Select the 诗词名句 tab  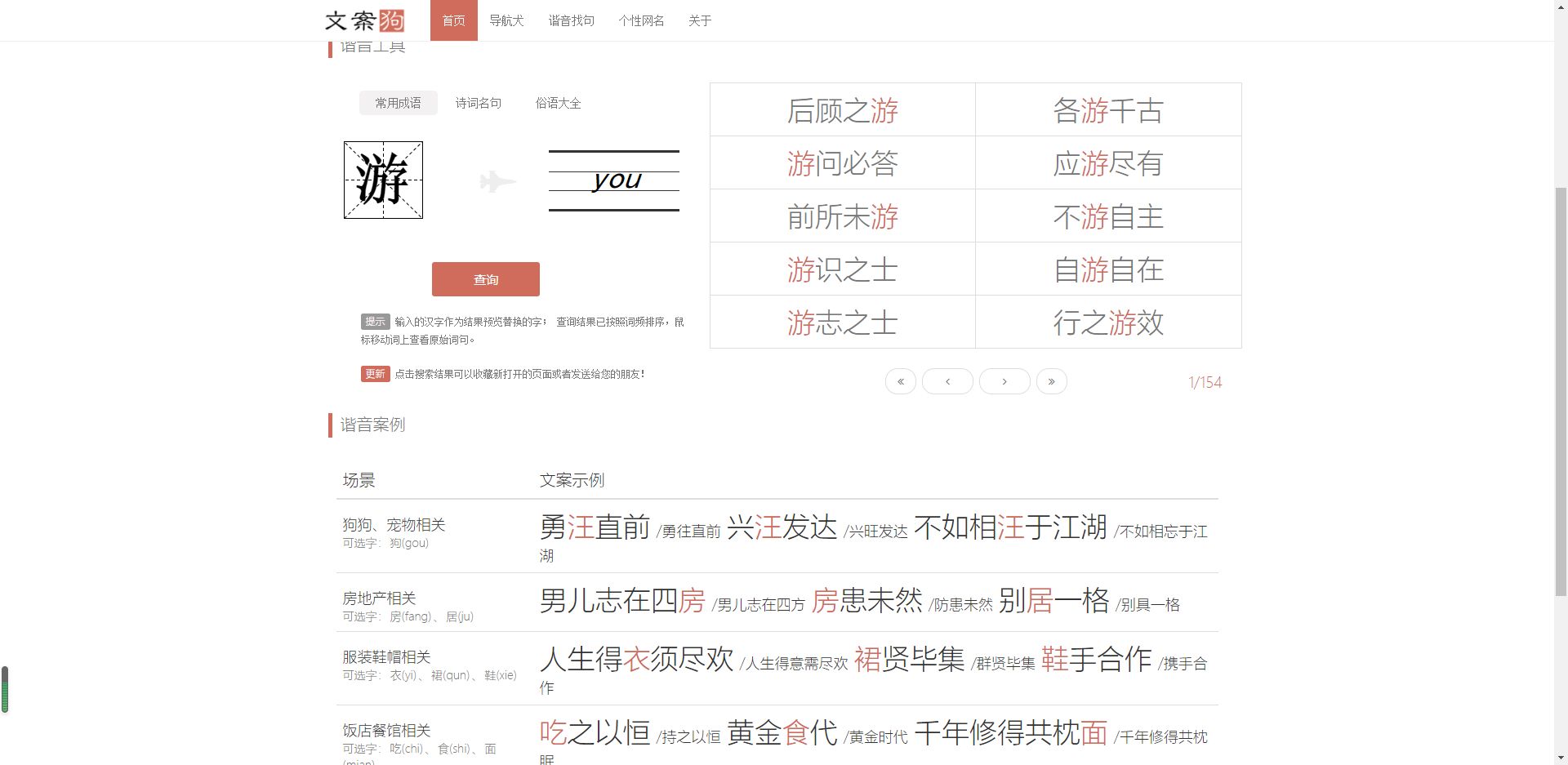(x=479, y=103)
